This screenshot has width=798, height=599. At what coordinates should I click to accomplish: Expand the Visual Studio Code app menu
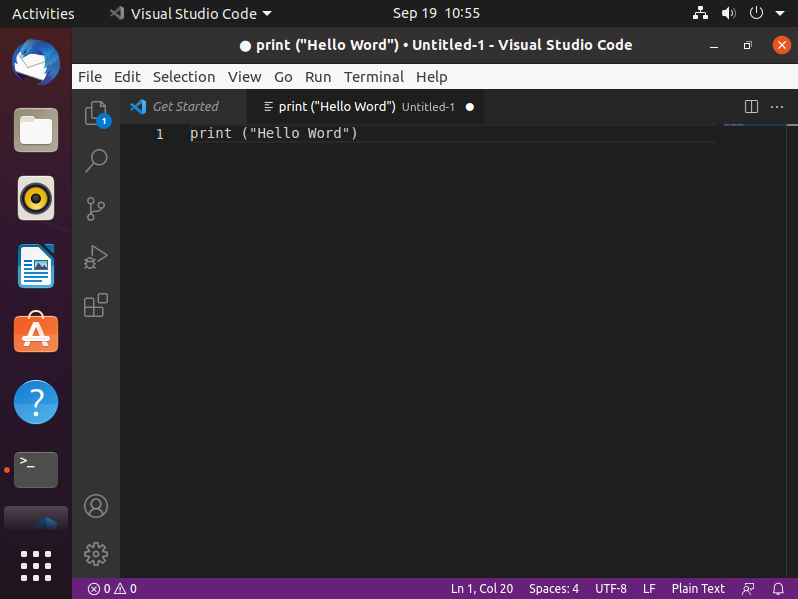coord(191,13)
